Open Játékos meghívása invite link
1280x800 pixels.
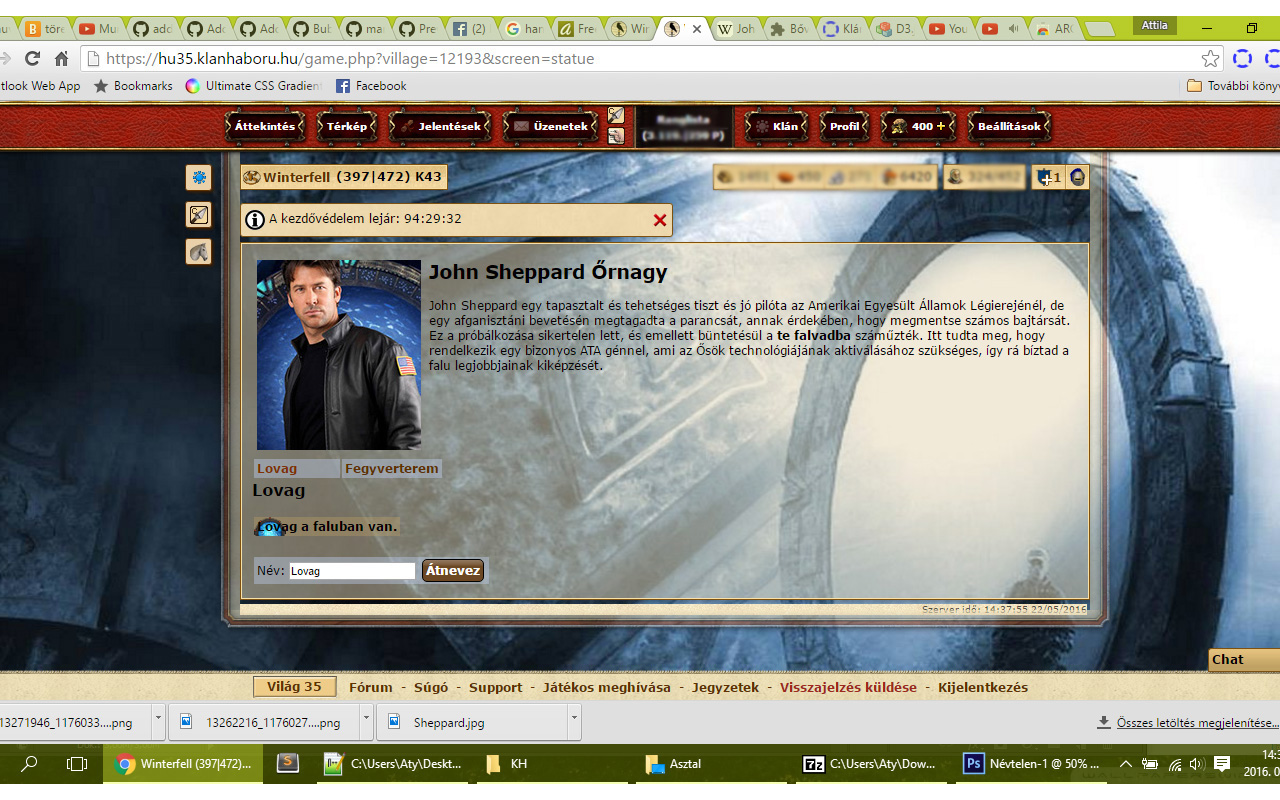click(607, 688)
